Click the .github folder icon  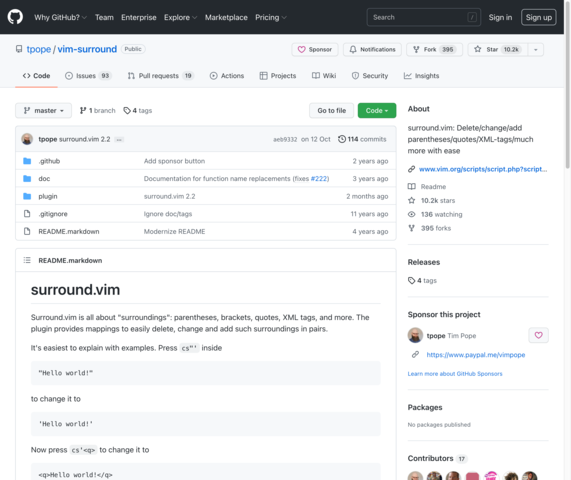[27, 161]
